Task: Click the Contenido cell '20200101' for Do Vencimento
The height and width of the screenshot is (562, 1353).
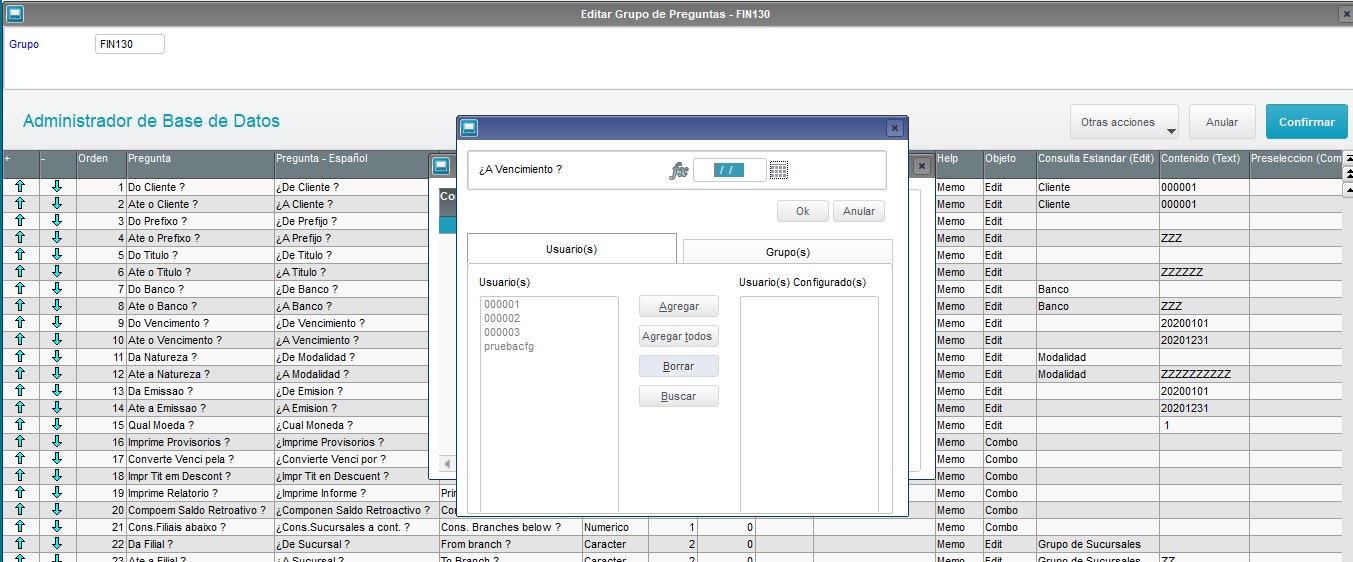Action: point(1203,323)
